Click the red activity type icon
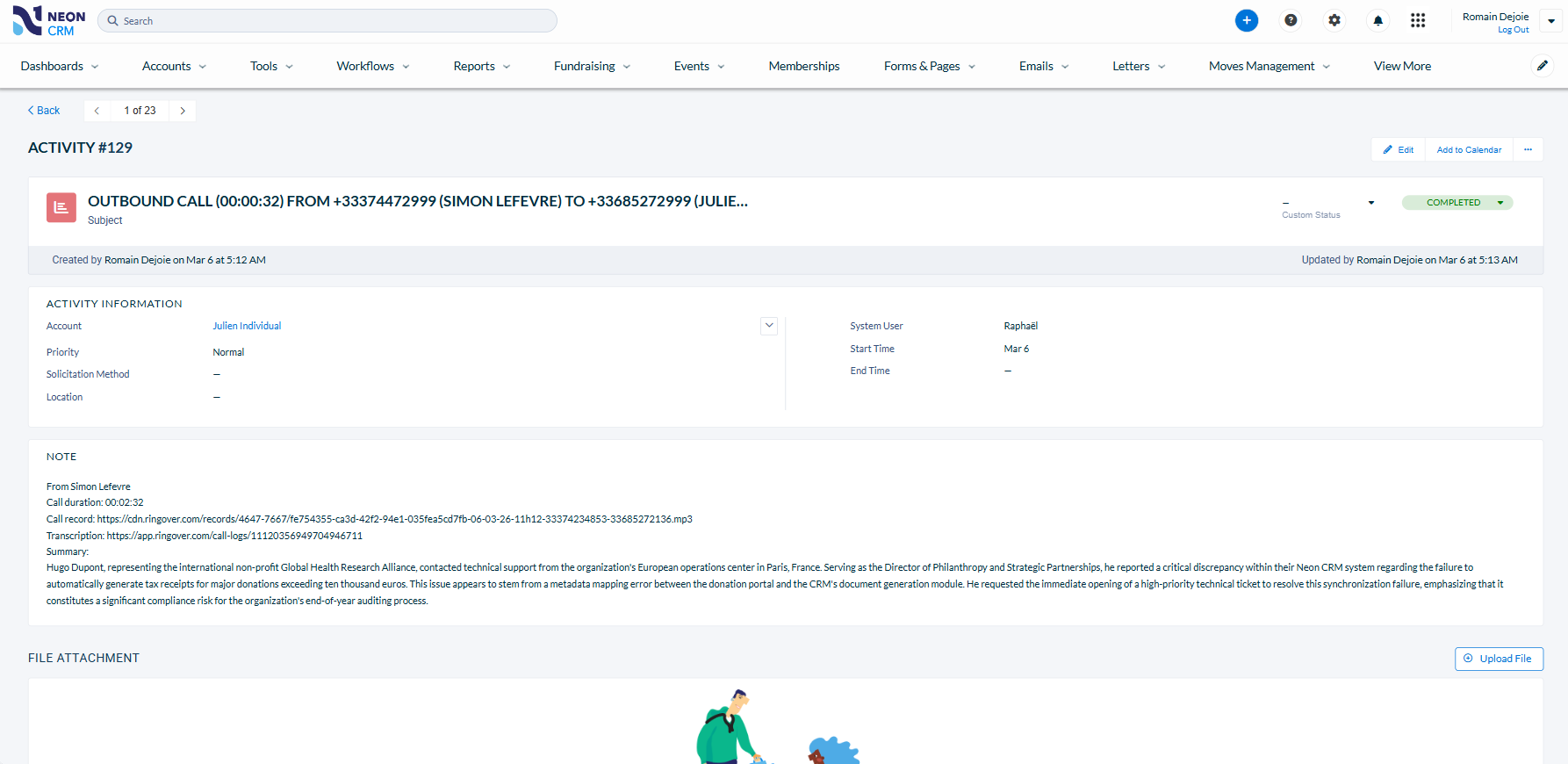This screenshot has height=764, width=1568. 61,207
